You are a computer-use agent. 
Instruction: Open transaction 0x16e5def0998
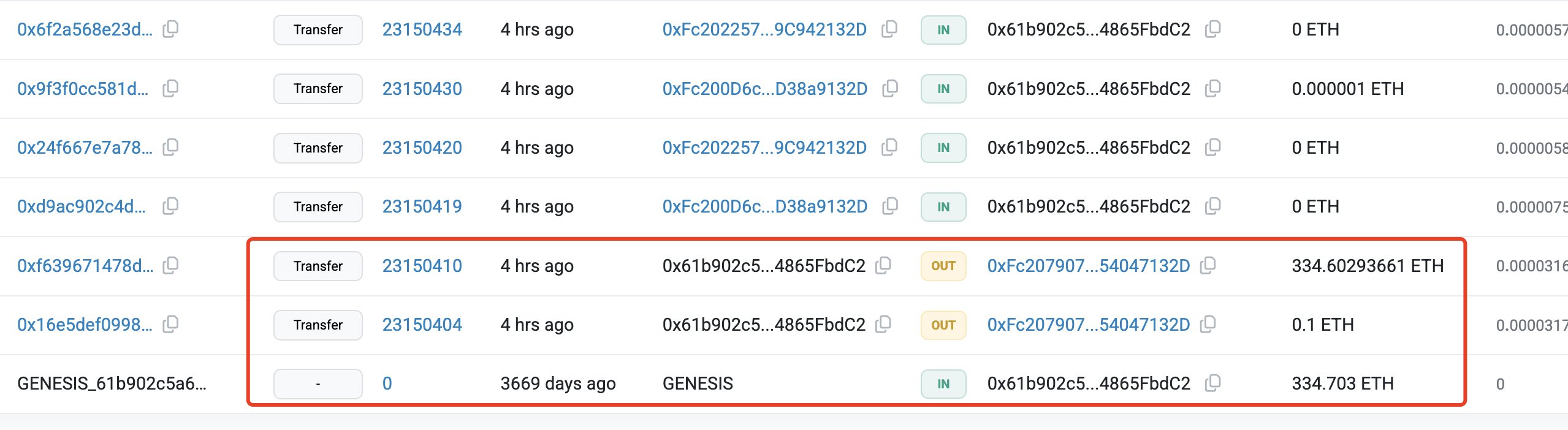pos(86,325)
